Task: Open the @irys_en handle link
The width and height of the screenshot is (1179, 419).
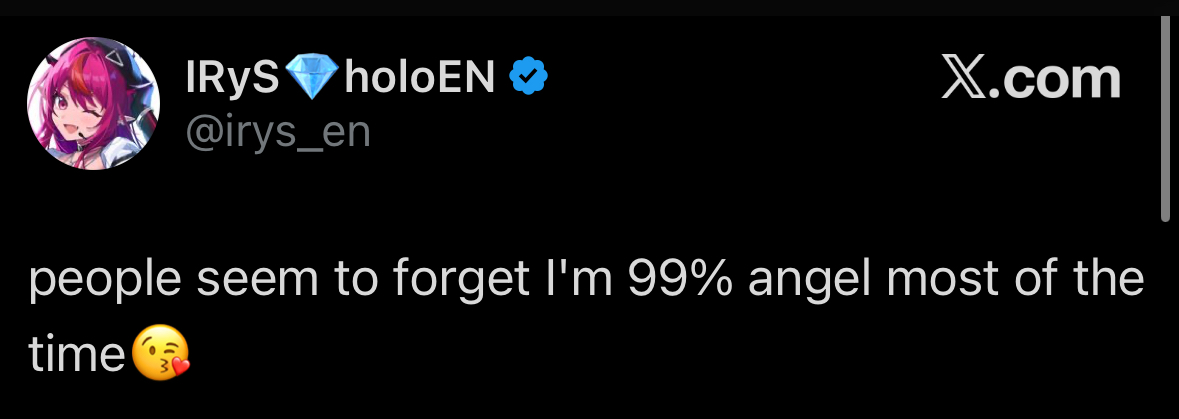Action: (x=276, y=131)
